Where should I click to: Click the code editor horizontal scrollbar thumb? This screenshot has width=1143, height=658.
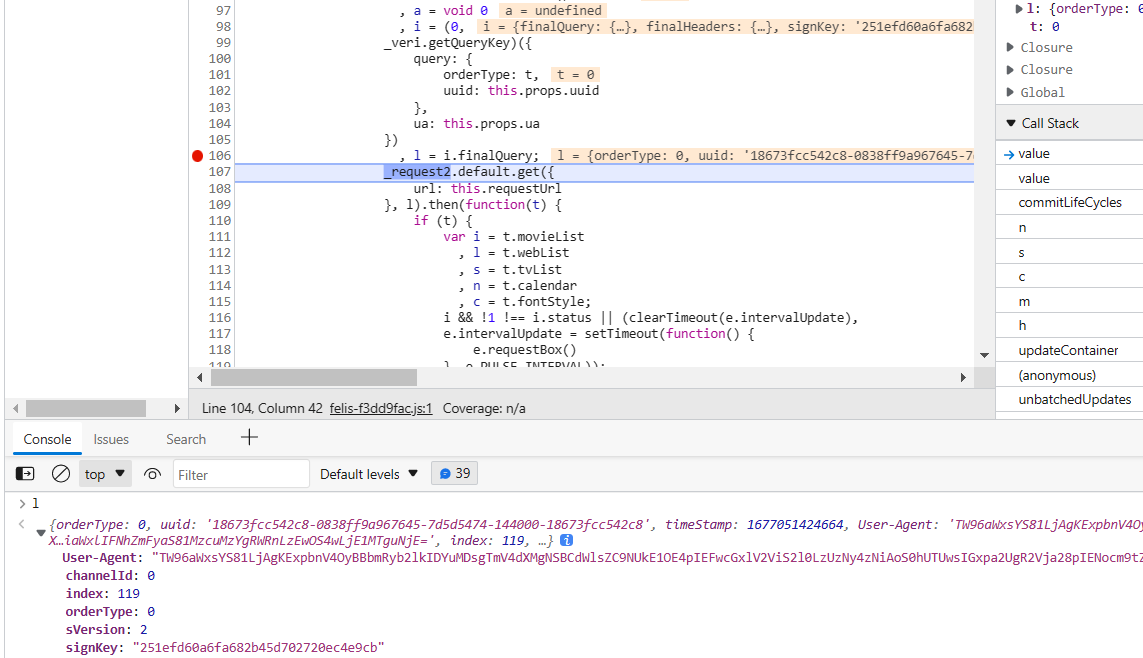tap(313, 377)
